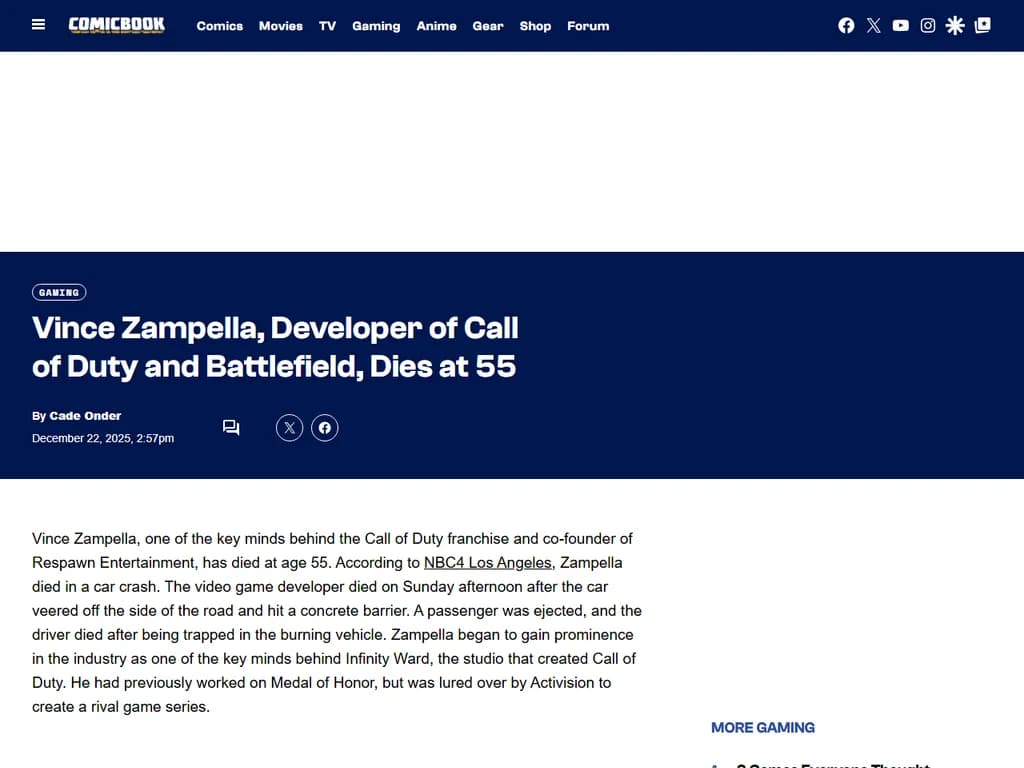Open the Comics menu item
The width and height of the screenshot is (1024, 768).
(220, 26)
